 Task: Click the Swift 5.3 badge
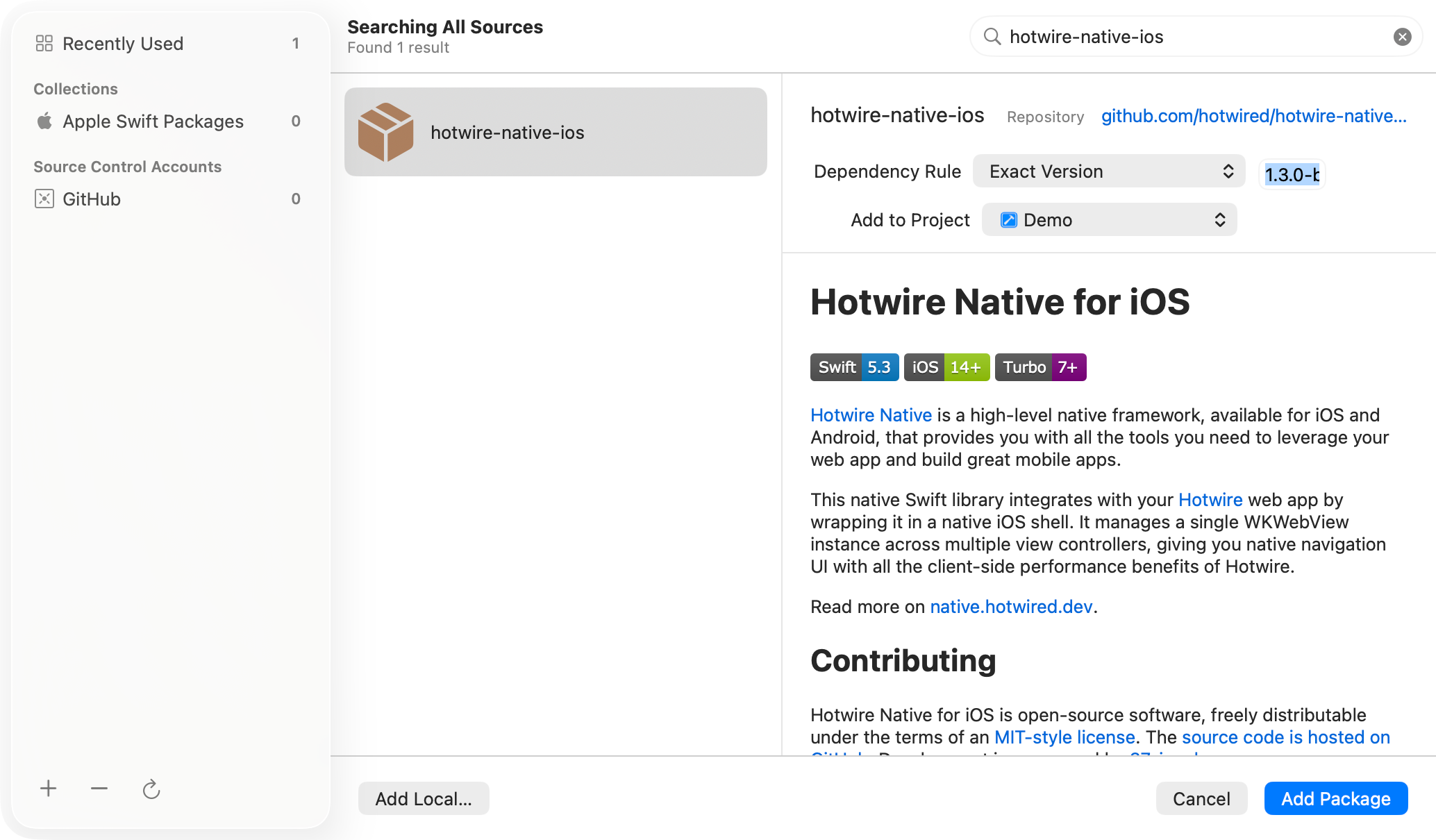pyautogui.click(x=854, y=367)
